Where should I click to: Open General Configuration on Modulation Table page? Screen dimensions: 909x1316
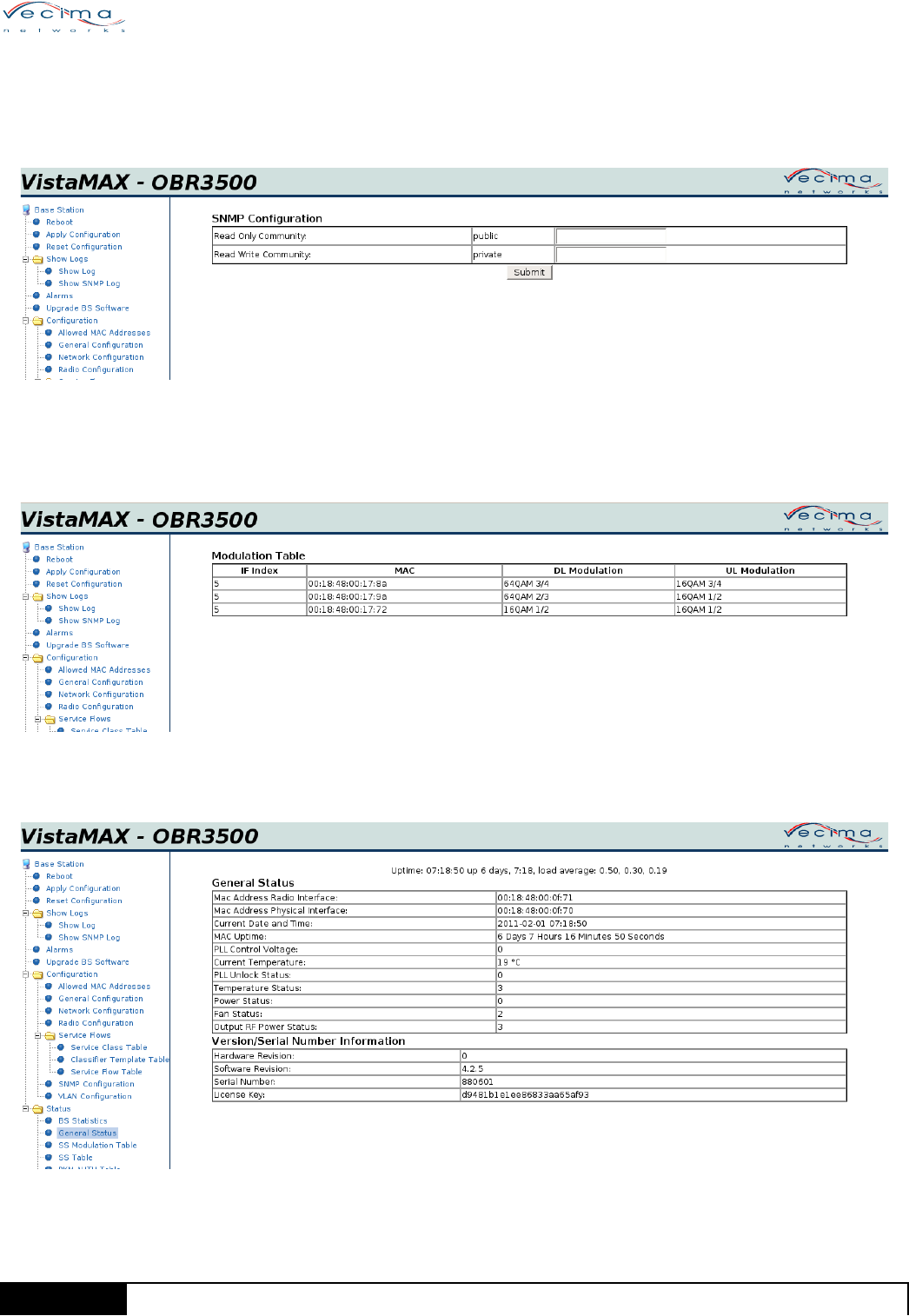click(x=101, y=682)
